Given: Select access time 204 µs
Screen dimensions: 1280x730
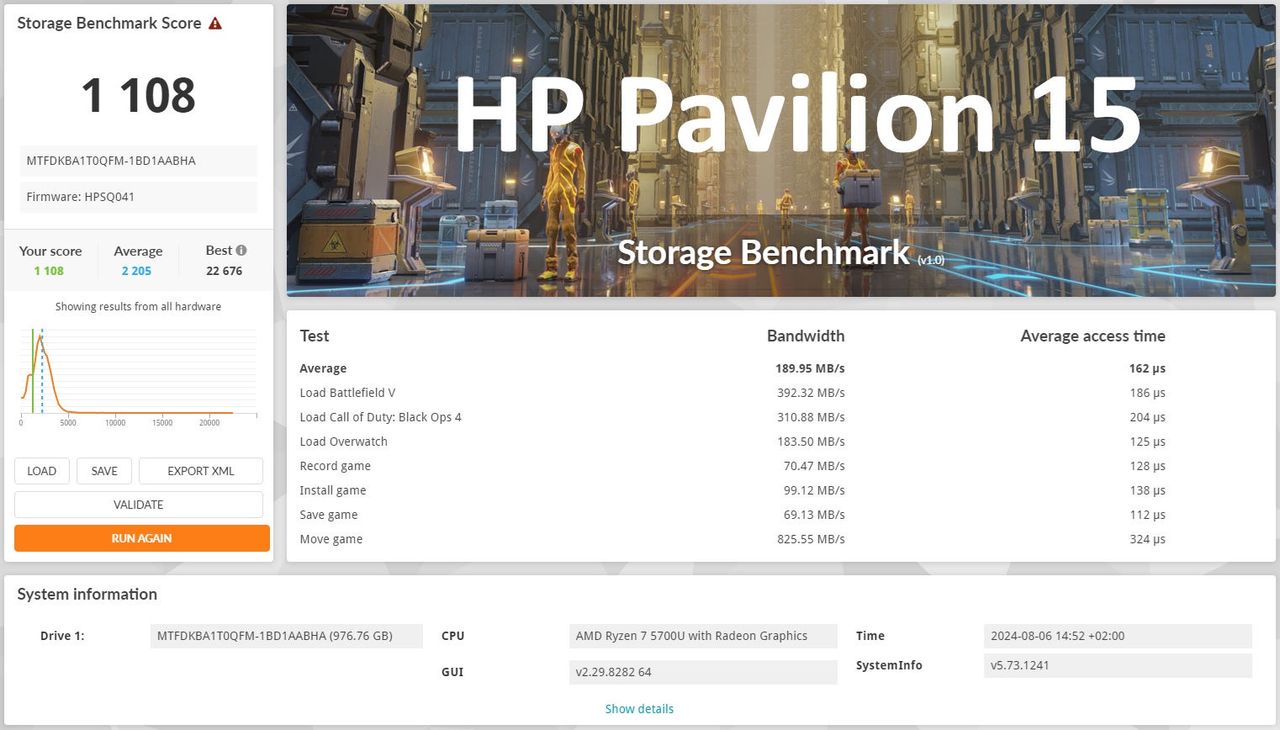Looking at the screenshot, I should pyautogui.click(x=1147, y=417).
